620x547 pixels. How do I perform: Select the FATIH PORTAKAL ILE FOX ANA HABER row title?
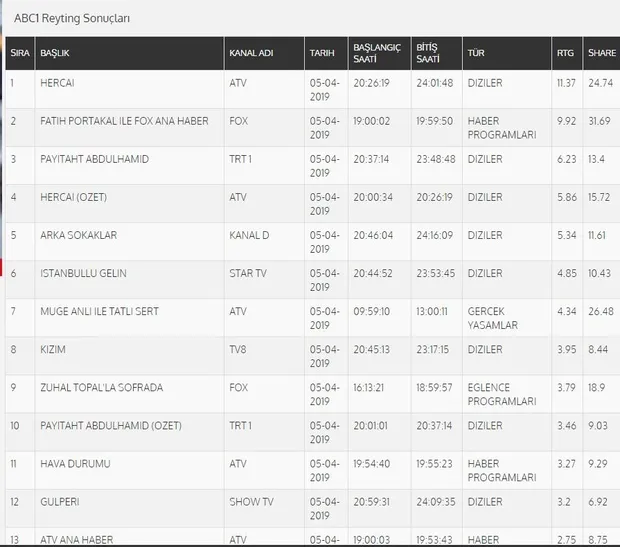[109, 121]
